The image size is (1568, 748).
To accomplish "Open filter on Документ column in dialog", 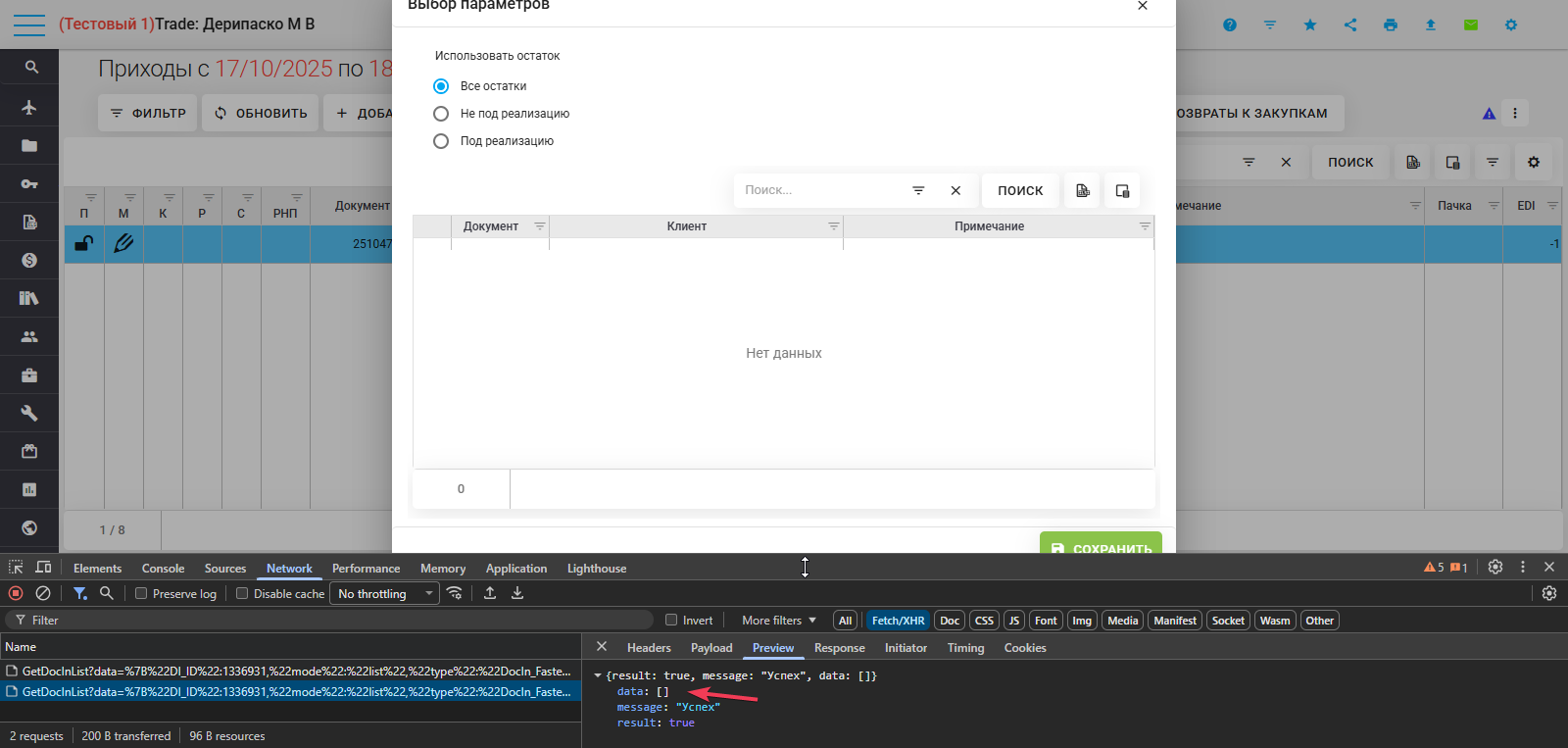I will pos(539,226).
